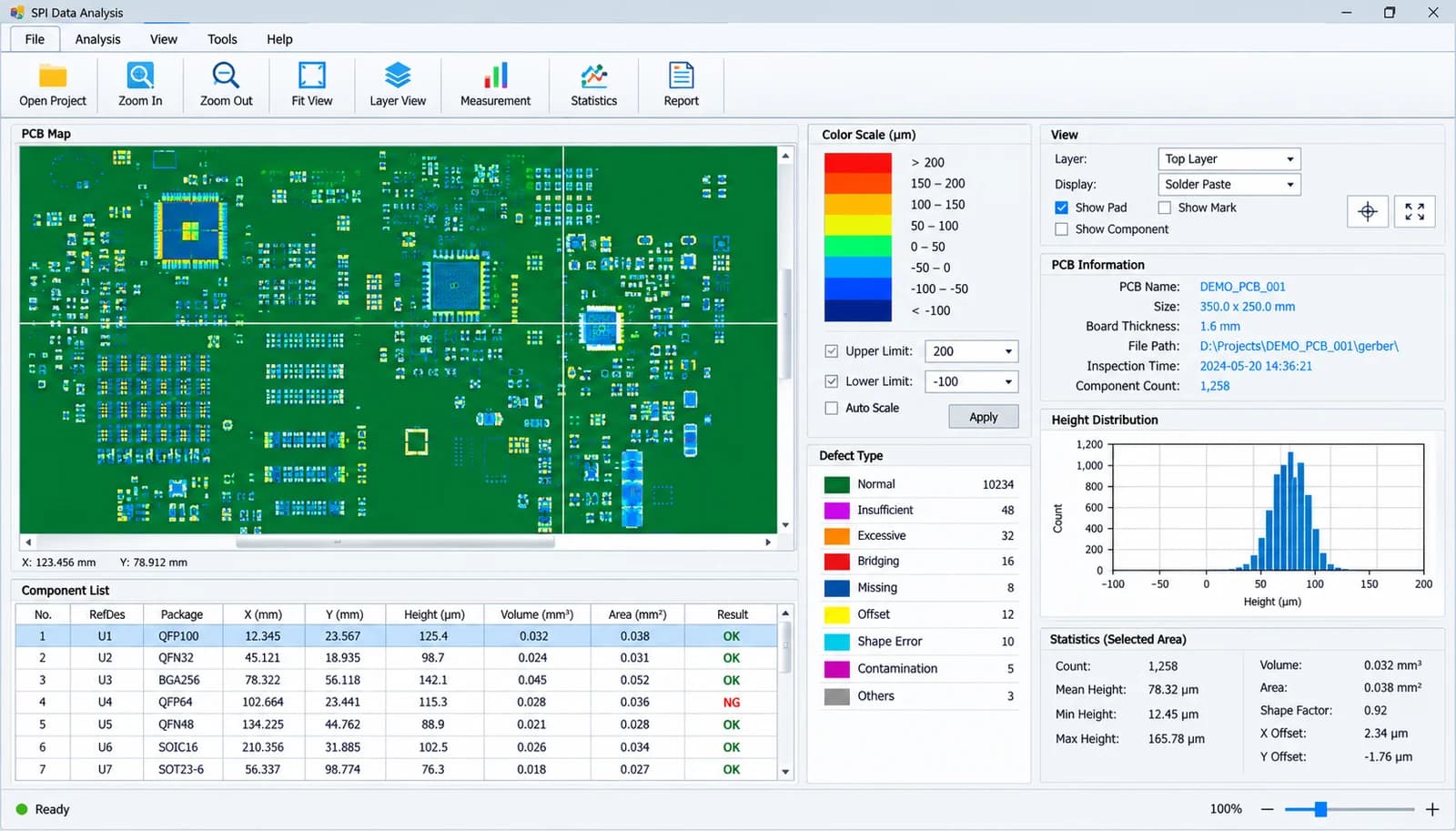
Task: Select the Fit View tool
Action: pos(312,85)
